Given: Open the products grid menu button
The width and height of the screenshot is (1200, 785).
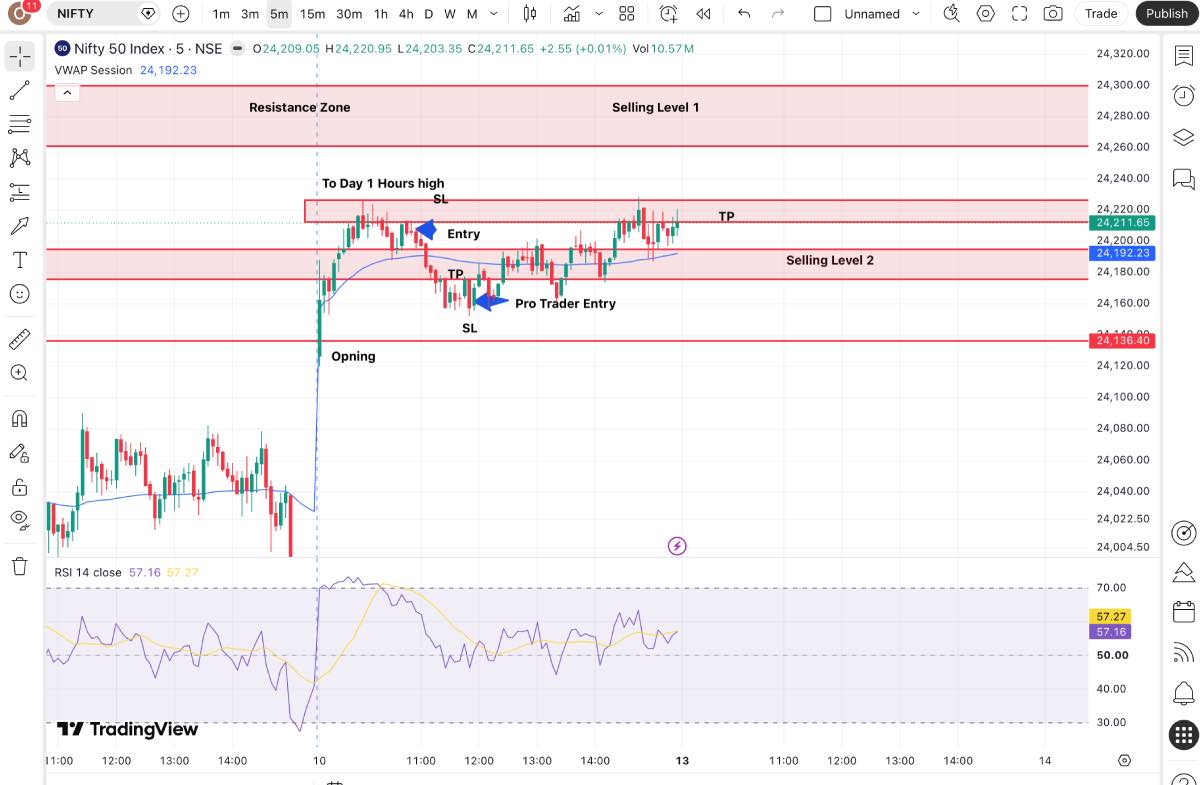Looking at the screenshot, I should (1184, 735).
